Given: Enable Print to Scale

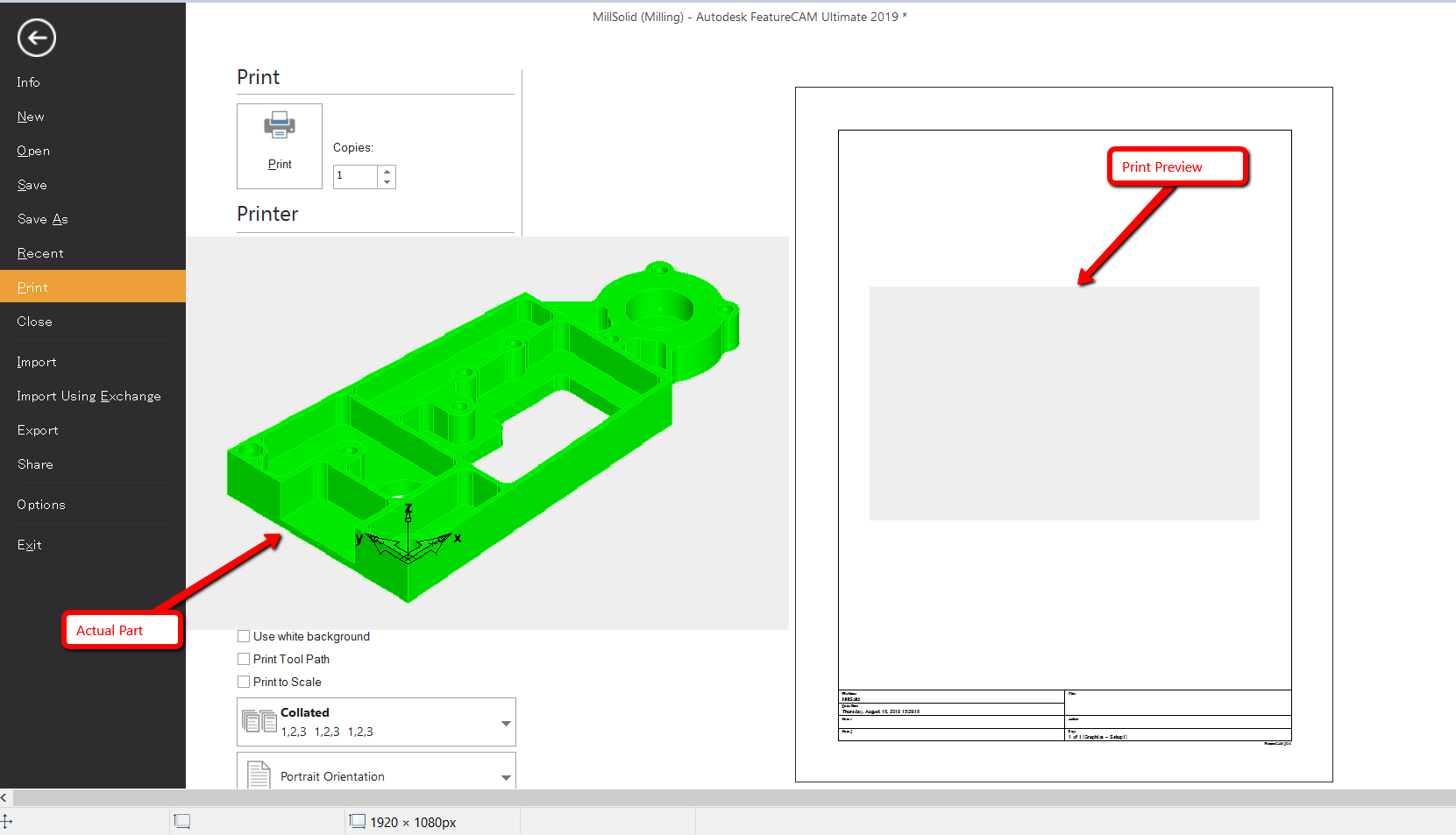Looking at the screenshot, I should coord(244,682).
